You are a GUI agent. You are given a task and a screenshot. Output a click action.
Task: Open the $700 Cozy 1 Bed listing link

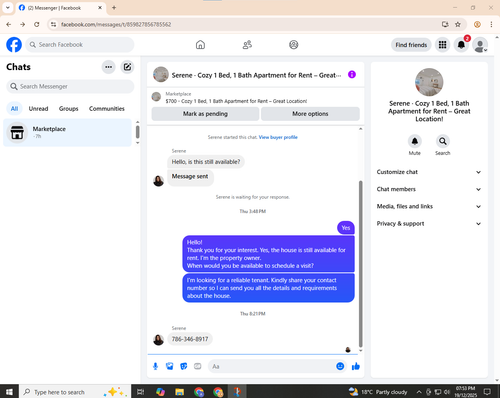coord(236,101)
